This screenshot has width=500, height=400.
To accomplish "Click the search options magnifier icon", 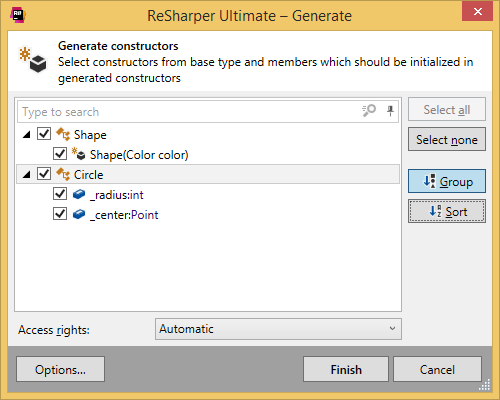I will [x=369, y=111].
